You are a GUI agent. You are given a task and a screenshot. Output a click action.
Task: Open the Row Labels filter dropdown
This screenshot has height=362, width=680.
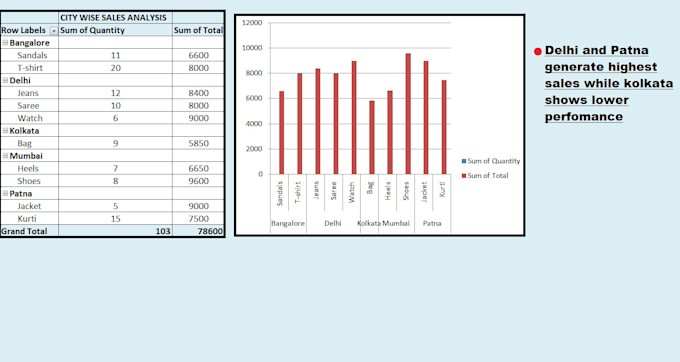tap(54, 31)
